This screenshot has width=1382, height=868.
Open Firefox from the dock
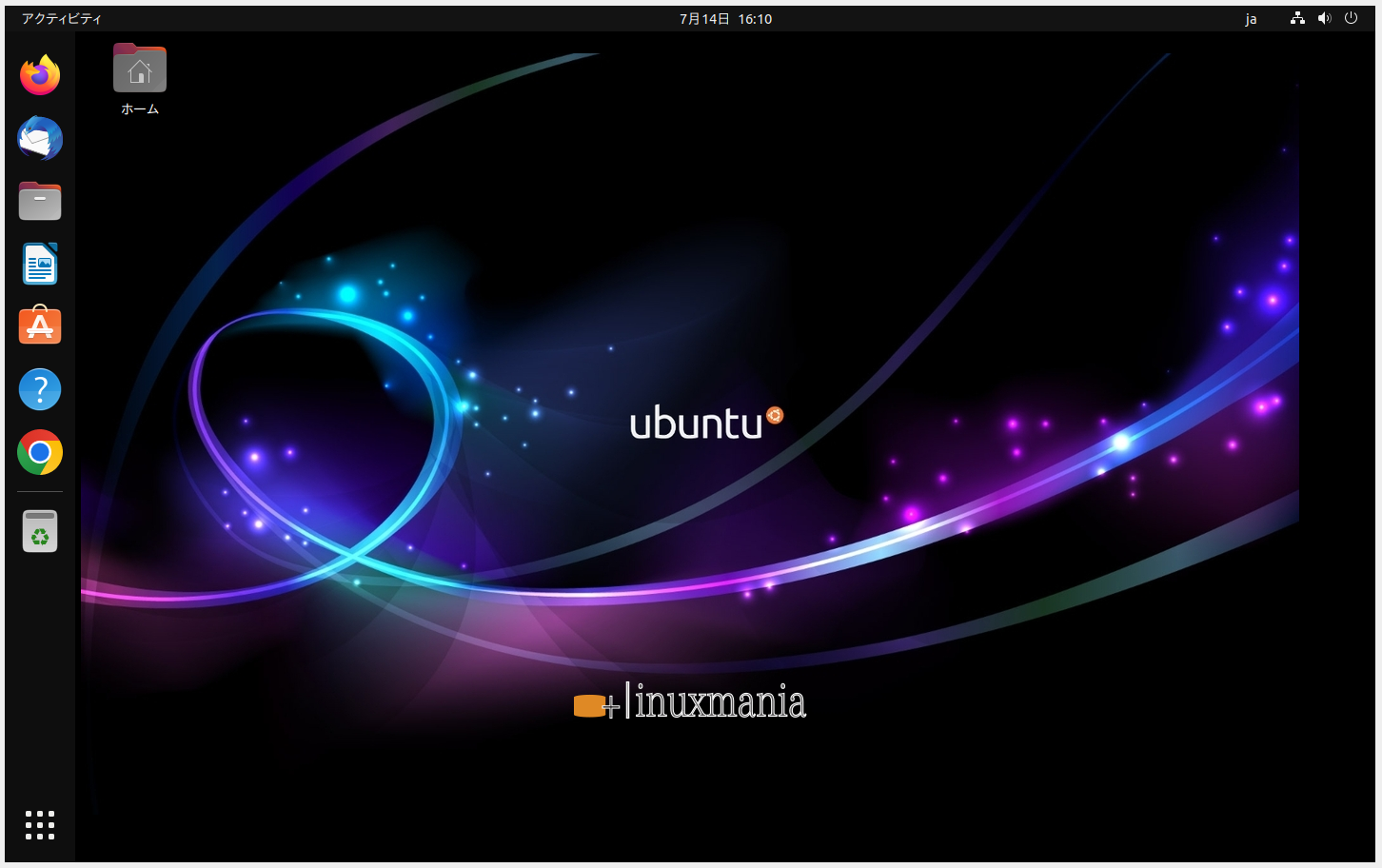pyautogui.click(x=40, y=75)
